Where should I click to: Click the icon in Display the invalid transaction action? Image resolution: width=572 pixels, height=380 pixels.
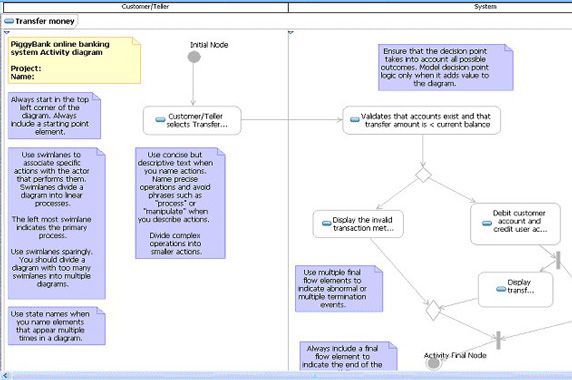point(326,224)
